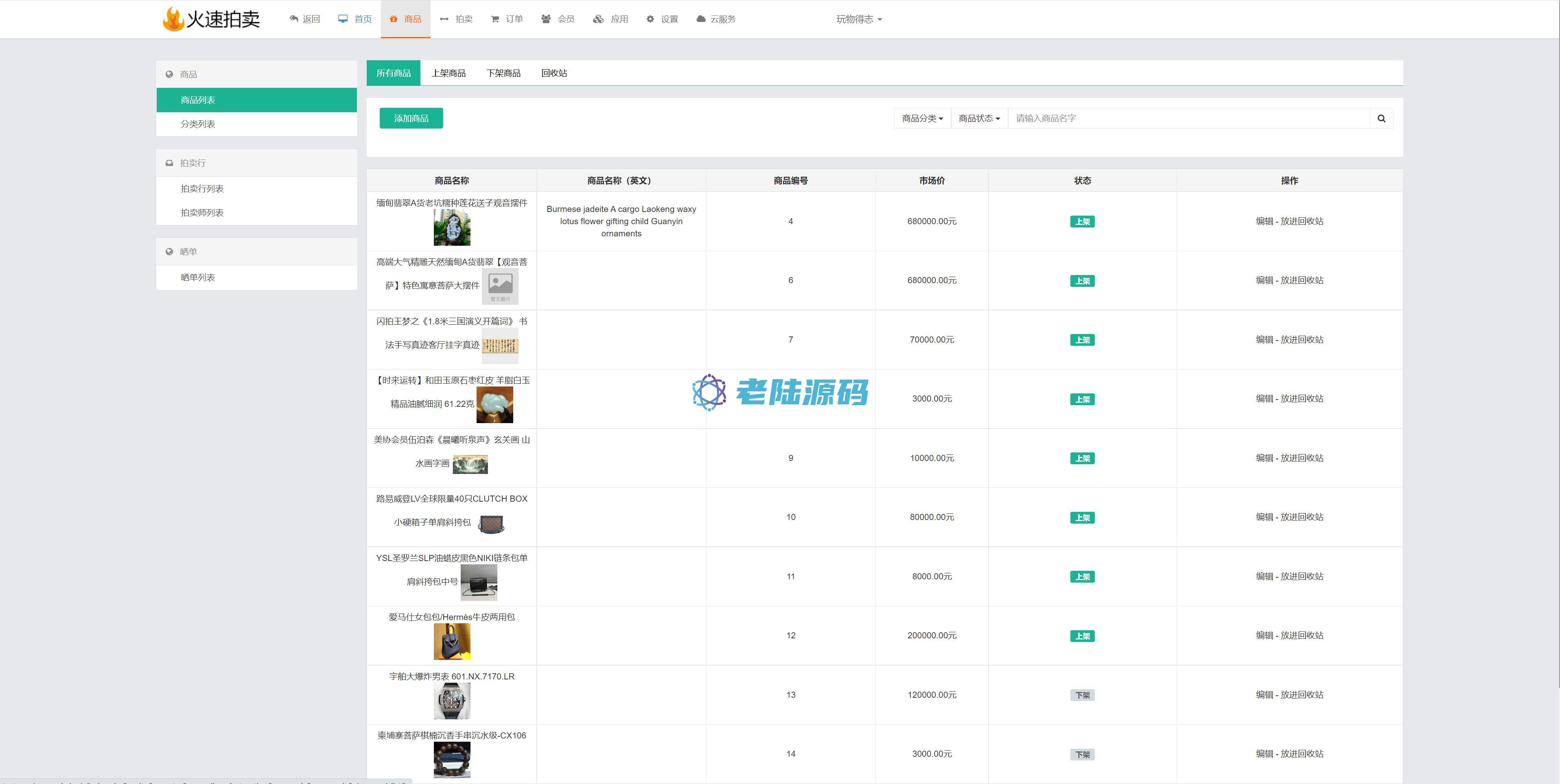Screen dimensions: 1560x784
Task: Click the 上架 status badge for product 12
Action: (x=1082, y=636)
